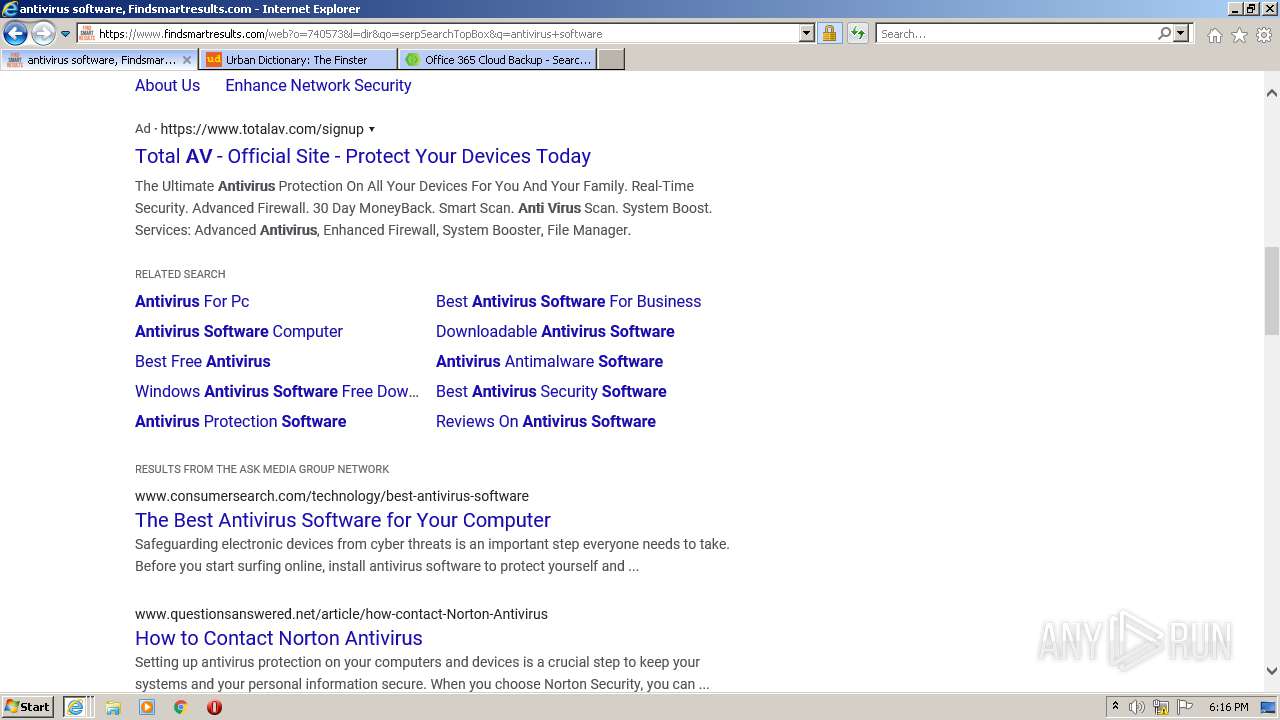The image size is (1280, 720).
Task: Select Downloadable Antivirus Software search
Action: point(555,331)
